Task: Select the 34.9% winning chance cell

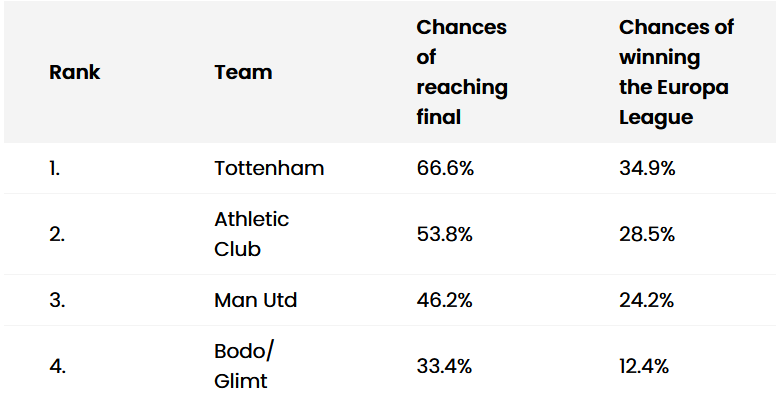Action: [647, 168]
